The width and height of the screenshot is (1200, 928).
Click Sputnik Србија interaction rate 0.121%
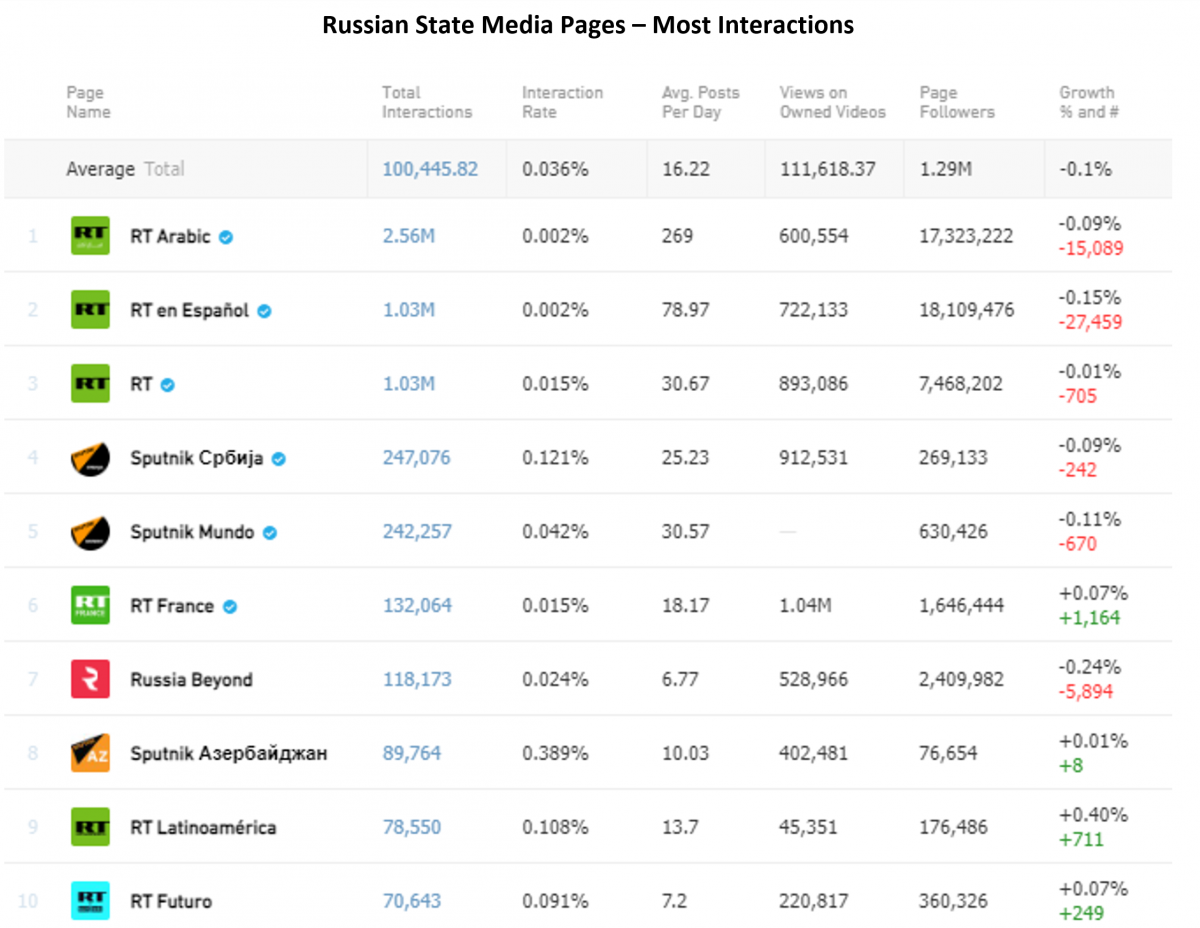555,458
